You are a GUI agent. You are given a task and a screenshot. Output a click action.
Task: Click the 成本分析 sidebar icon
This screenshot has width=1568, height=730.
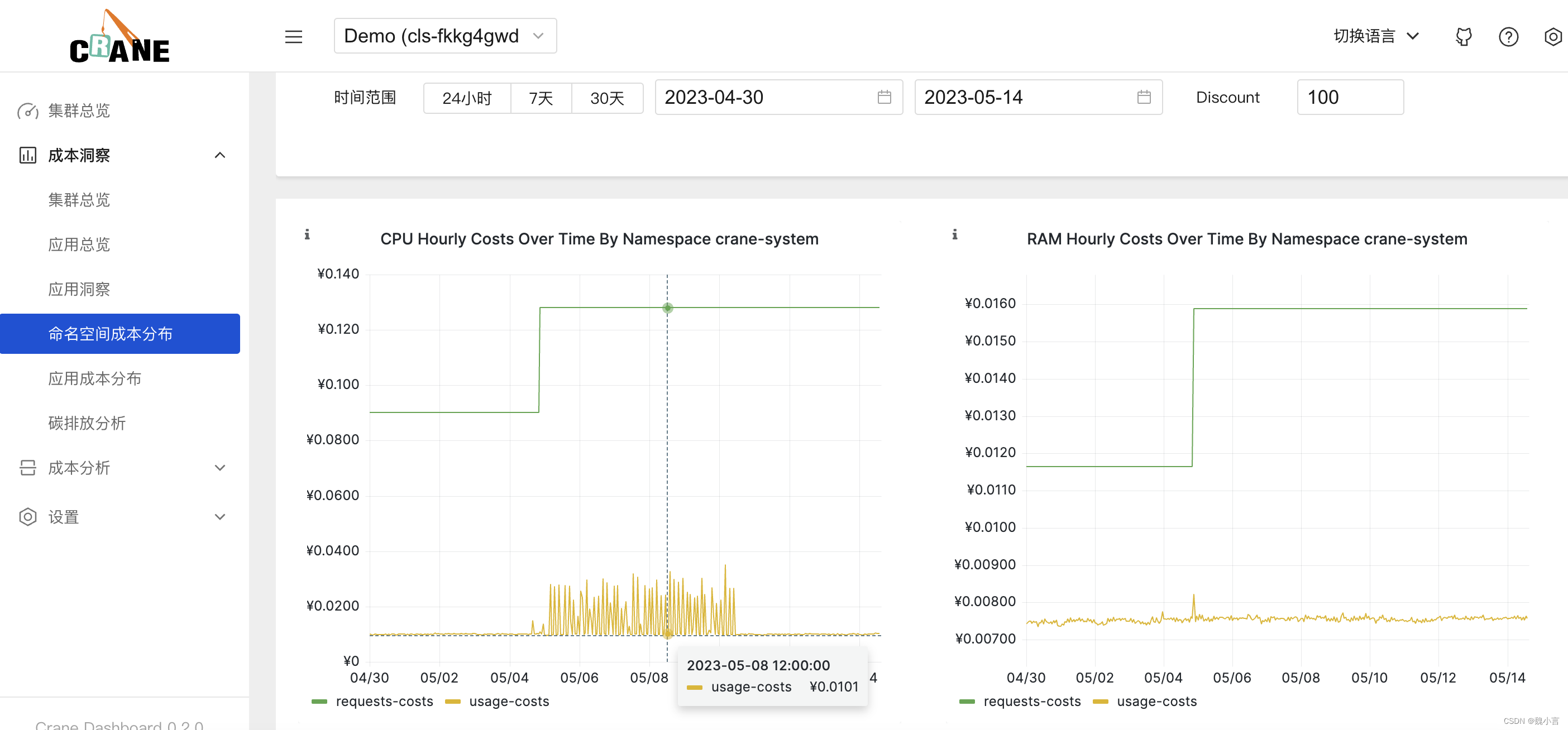click(27, 467)
